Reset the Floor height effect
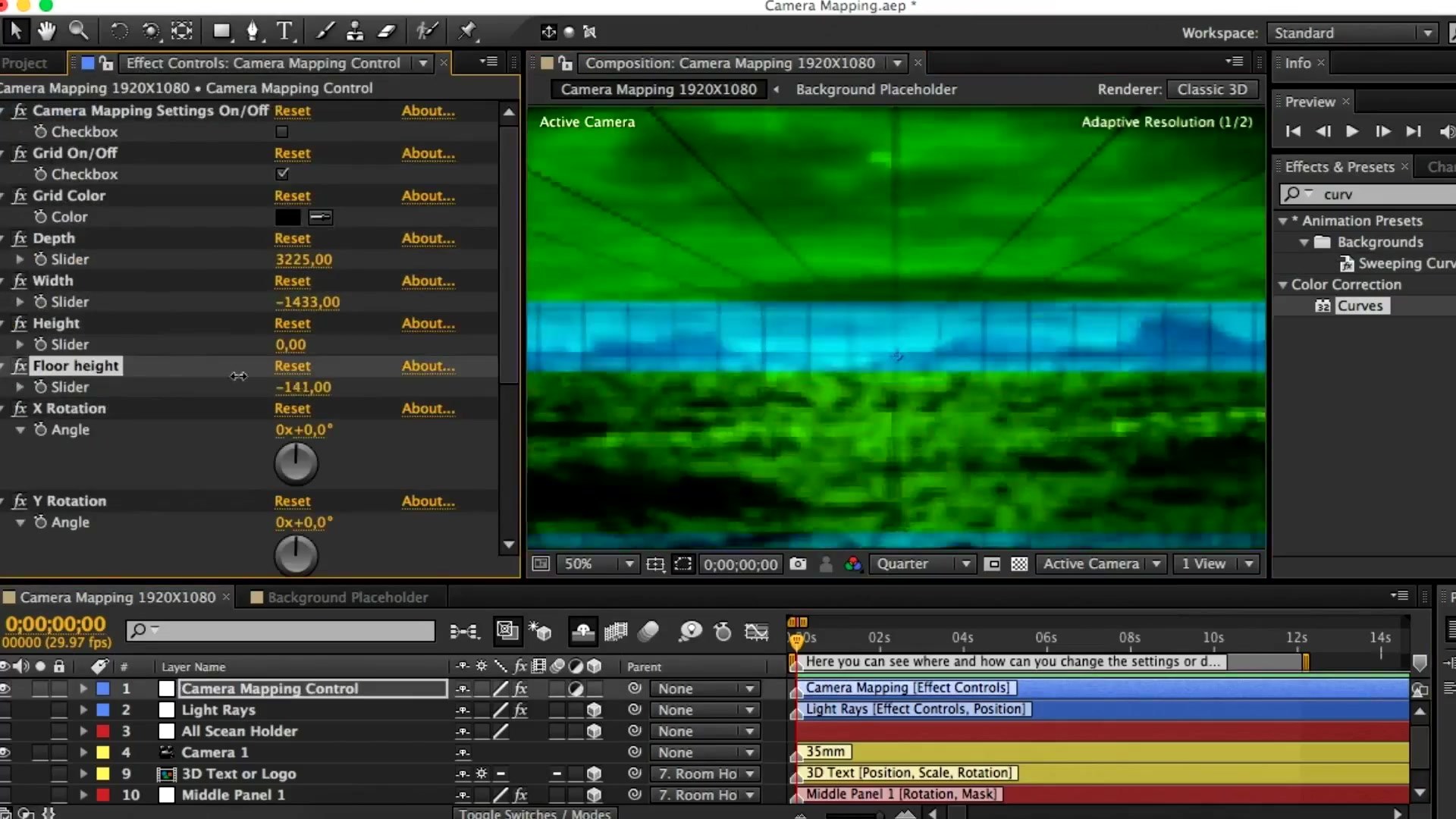This screenshot has width=1456, height=819. coord(292,366)
